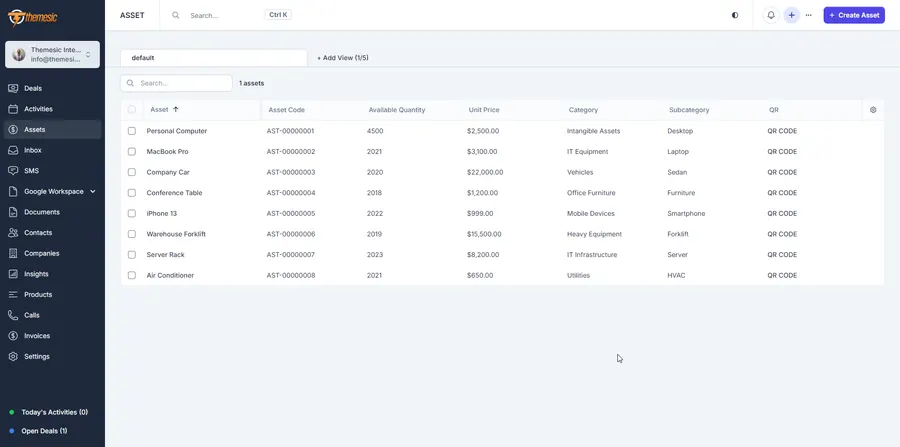The width and height of the screenshot is (900, 447).
Task: Click the Conference Table asset name
Action: click(x=174, y=193)
